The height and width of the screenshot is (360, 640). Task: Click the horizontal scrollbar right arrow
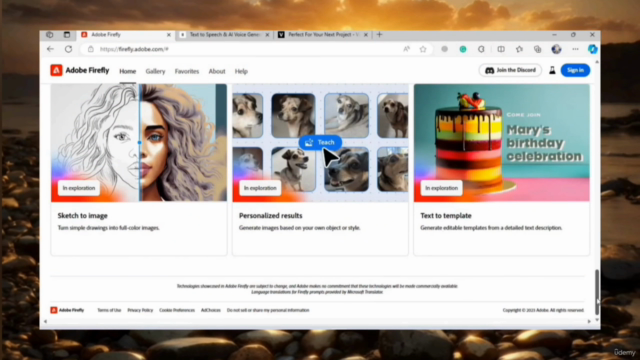click(x=589, y=322)
